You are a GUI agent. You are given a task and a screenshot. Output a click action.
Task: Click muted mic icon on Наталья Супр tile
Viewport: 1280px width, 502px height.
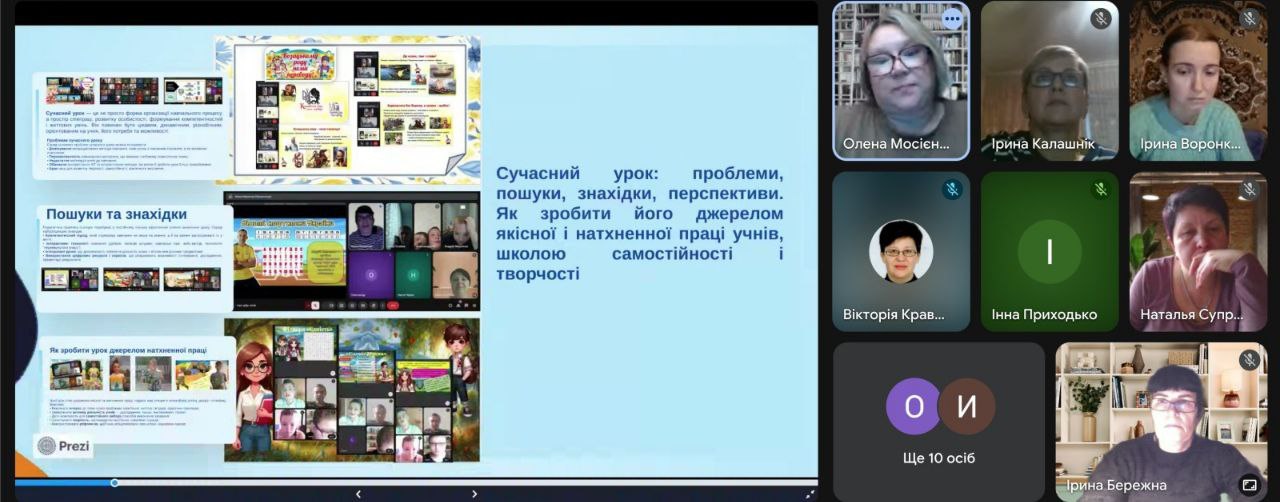1249,190
